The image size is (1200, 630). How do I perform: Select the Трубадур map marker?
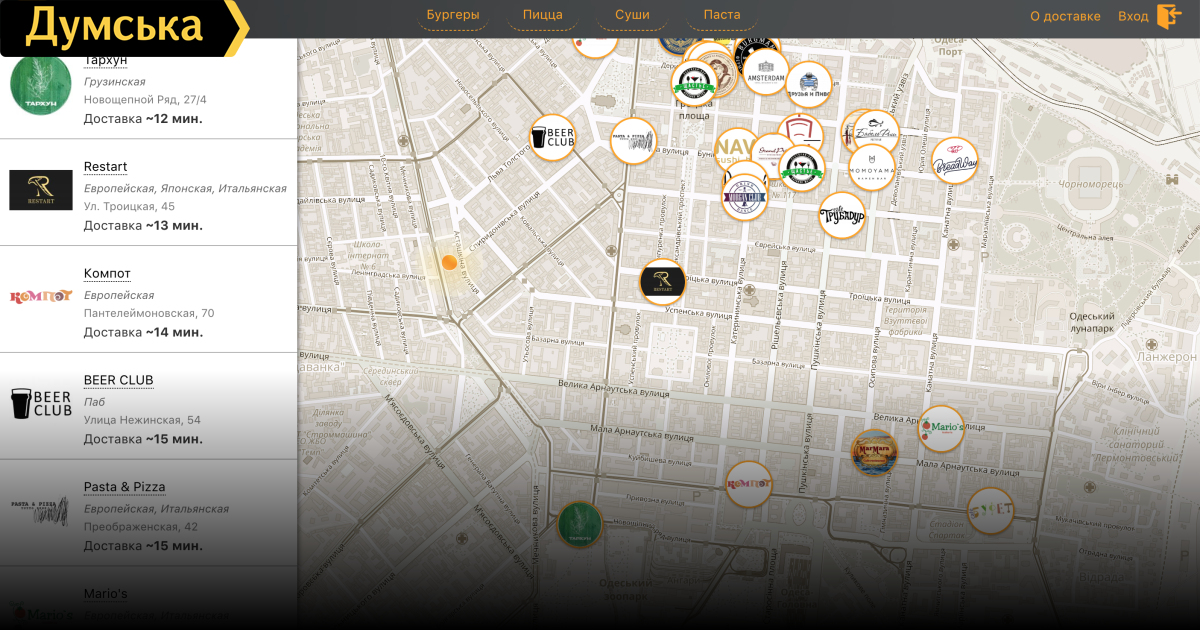tap(842, 215)
